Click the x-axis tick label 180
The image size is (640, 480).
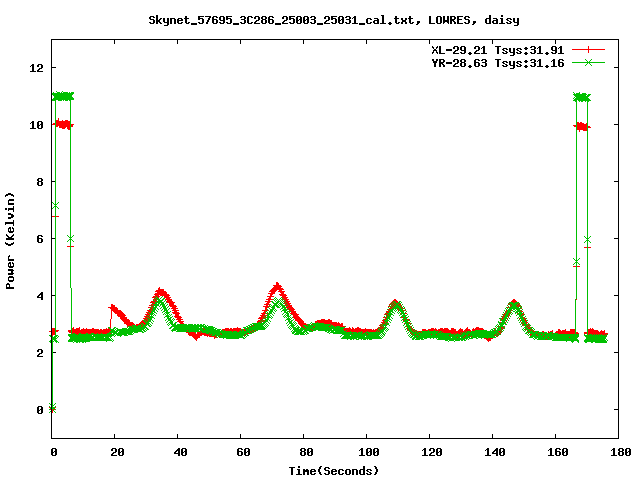(620, 452)
